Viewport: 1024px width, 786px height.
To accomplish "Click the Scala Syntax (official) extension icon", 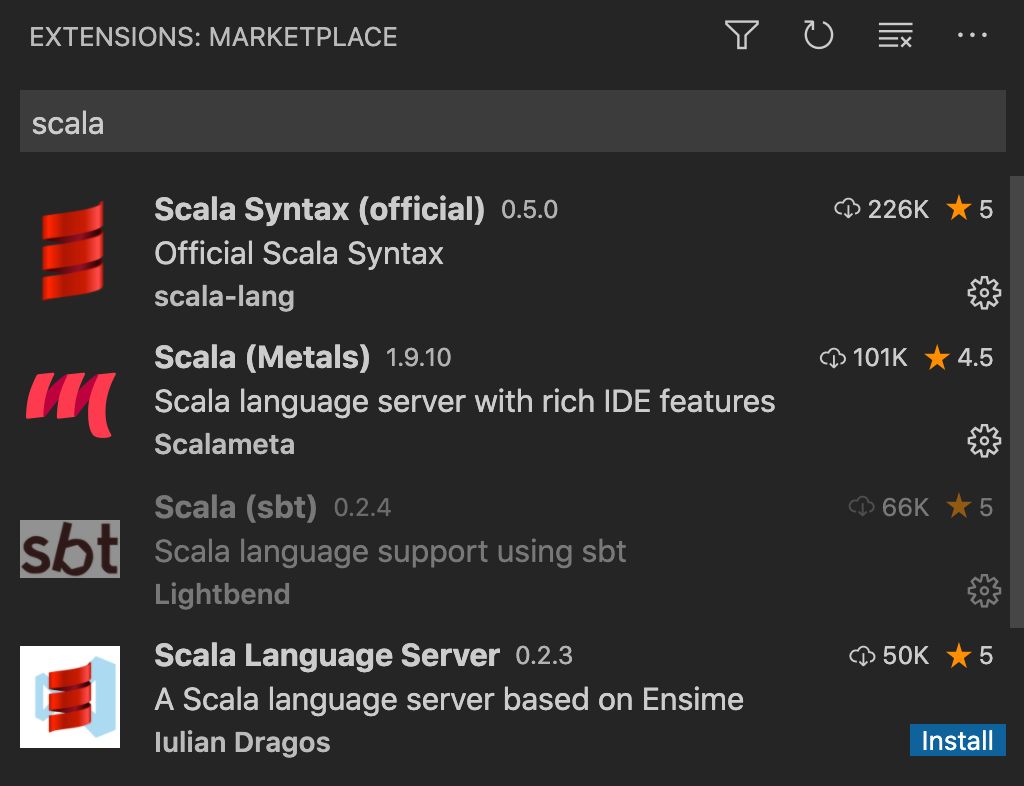I will coord(70,250).
